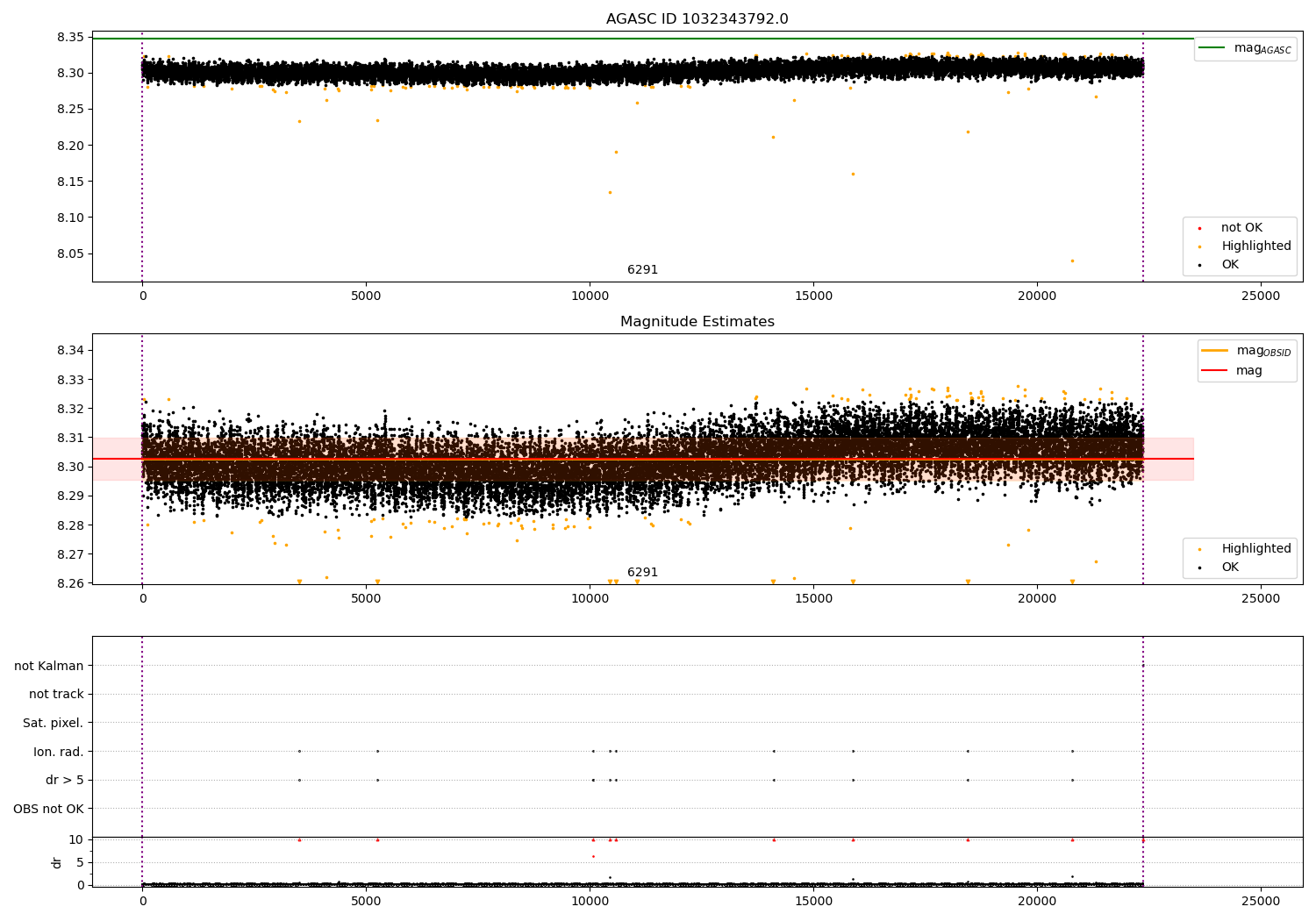Screen dimensions: 1316x921
Task: Click the red 'mag' legend entry in middle plot
Action: pos(1232,371)
